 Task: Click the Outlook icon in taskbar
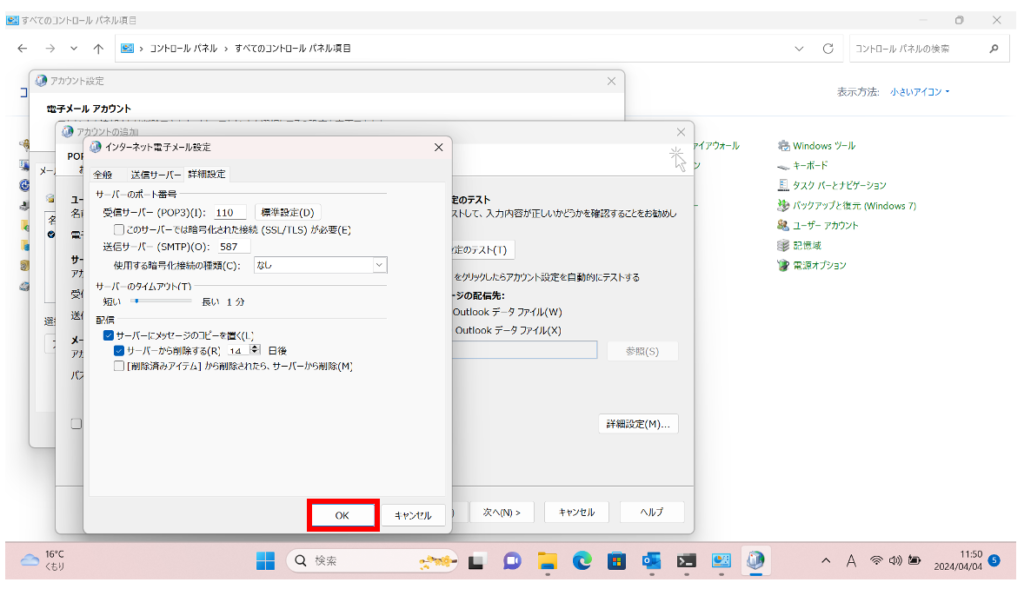tap(651, 561)
